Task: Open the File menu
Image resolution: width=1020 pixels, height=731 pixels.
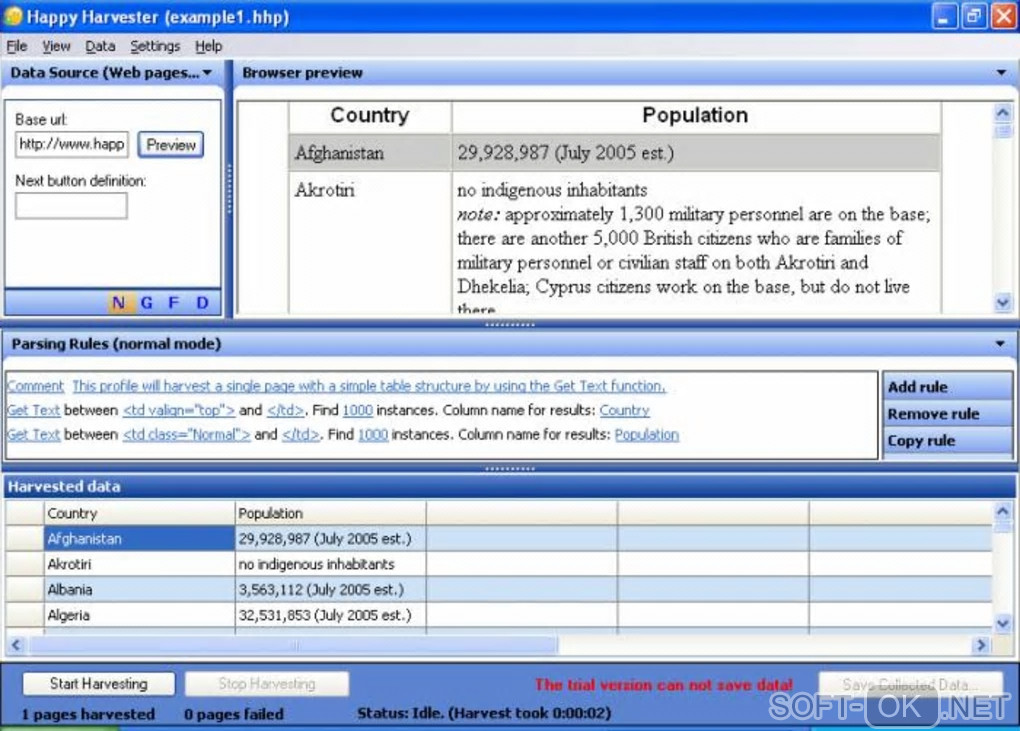Action: [17, 46]
